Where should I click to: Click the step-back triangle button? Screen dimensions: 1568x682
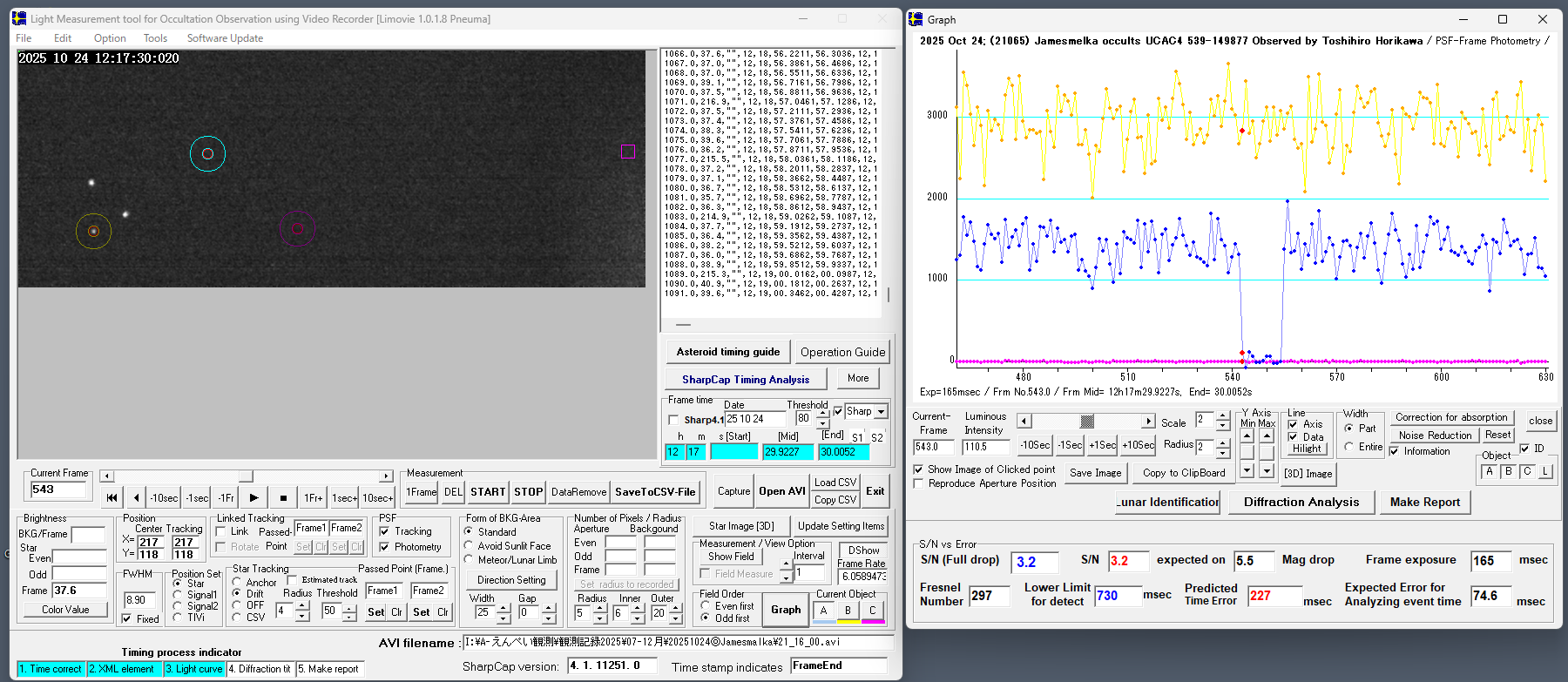(136, 497)
